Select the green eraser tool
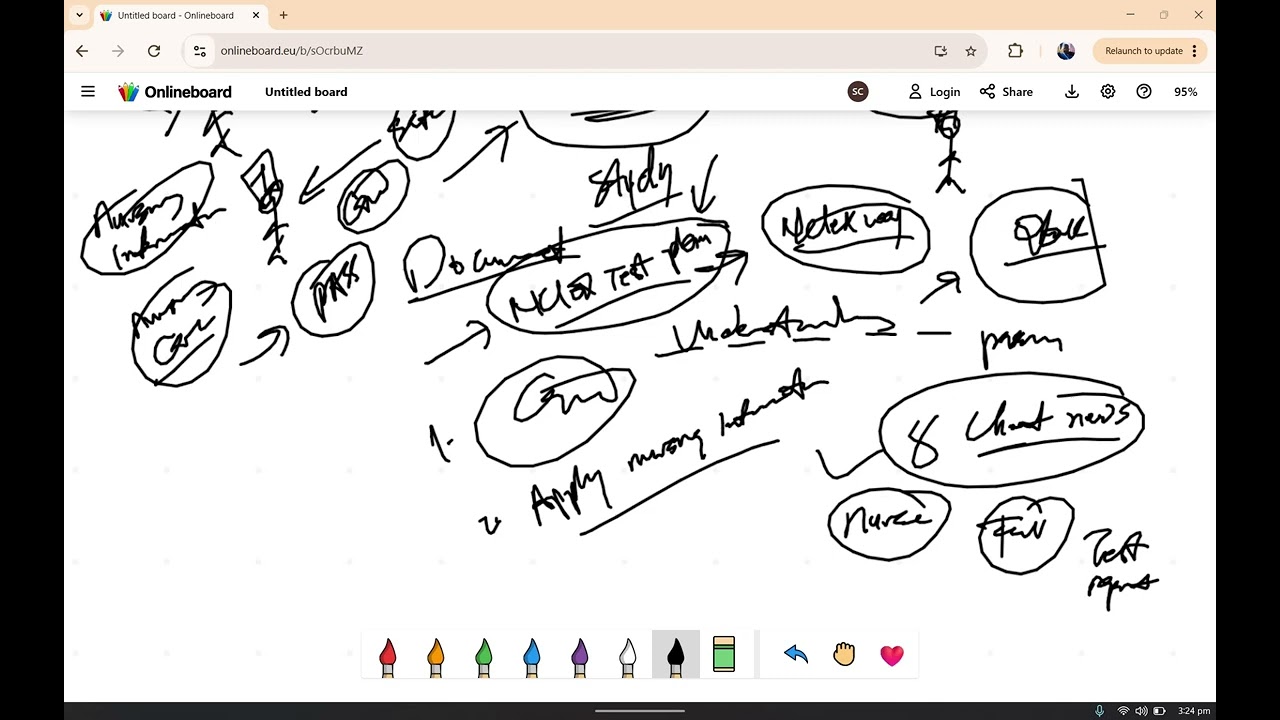The height and width of the screenshot is (720, 1280). (724, 655)
